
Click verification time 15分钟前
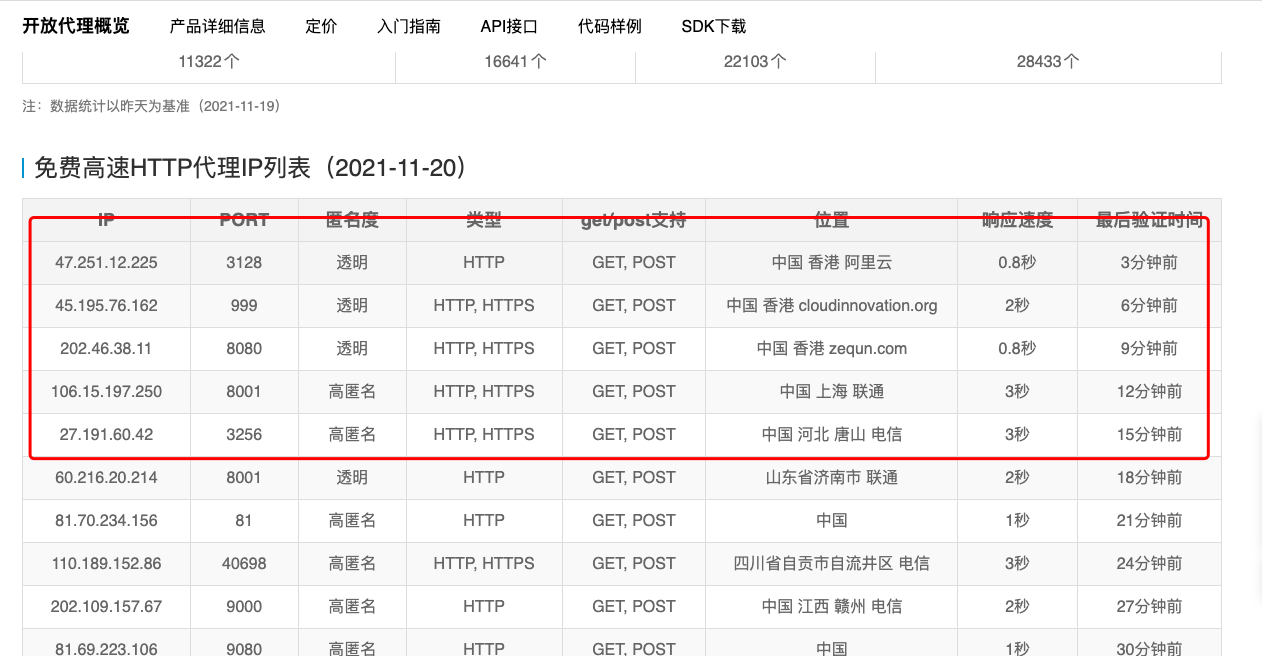pos(1149,435)
